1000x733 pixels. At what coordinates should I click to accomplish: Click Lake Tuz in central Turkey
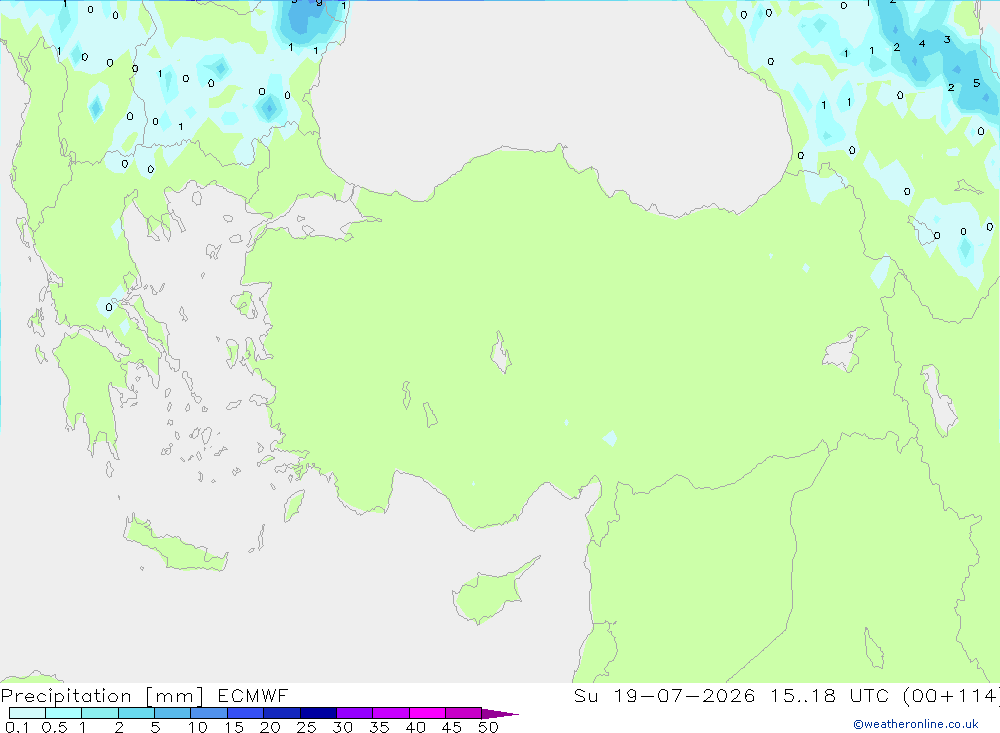(501, 352)
